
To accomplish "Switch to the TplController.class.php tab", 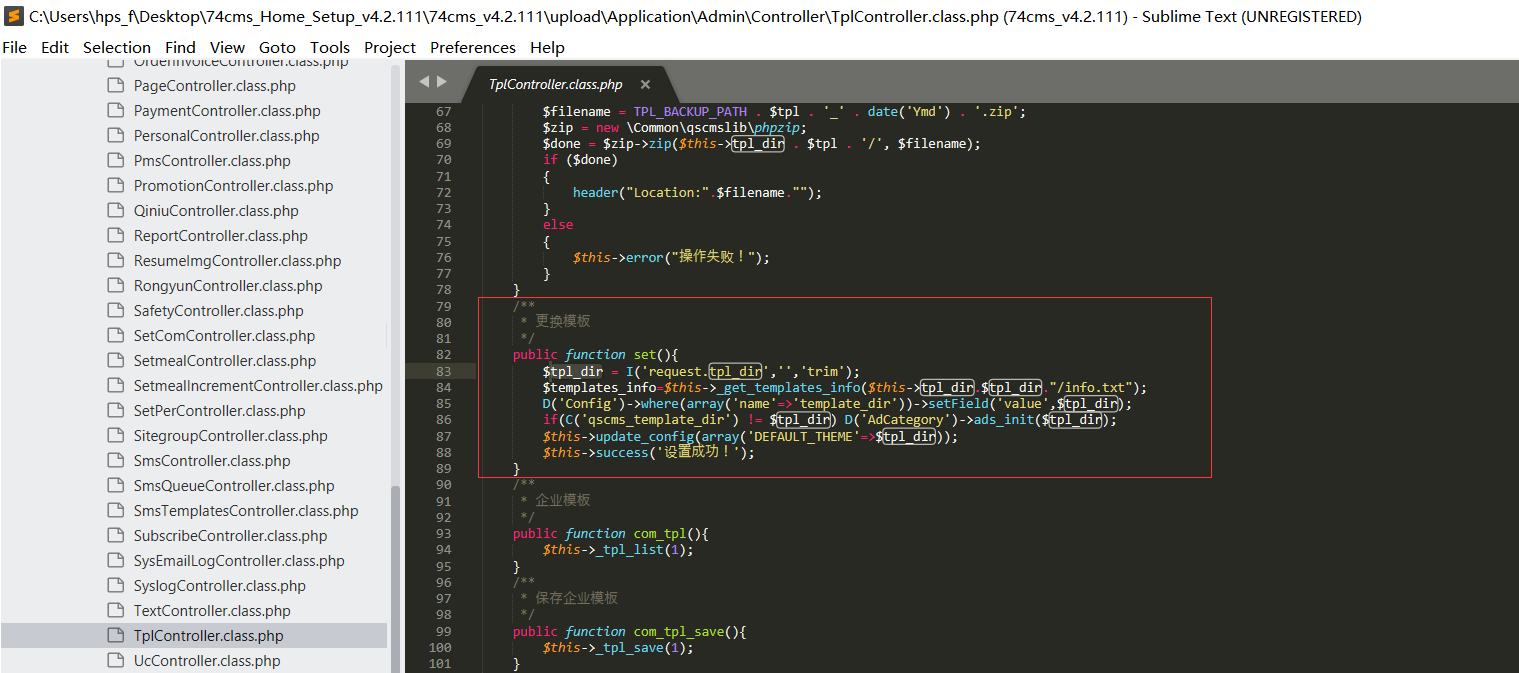I will click(555, 85).
